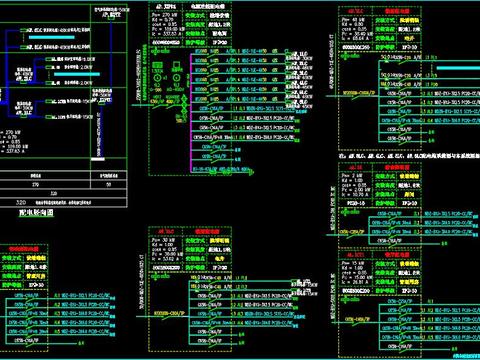
Task: Select the green rectangular device above left meter
Action: (158, 65)
